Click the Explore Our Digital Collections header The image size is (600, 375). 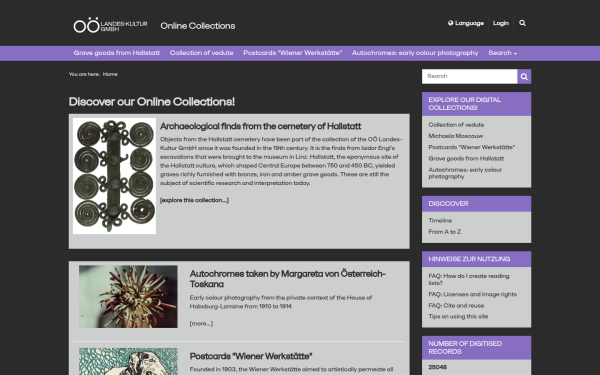476,104
